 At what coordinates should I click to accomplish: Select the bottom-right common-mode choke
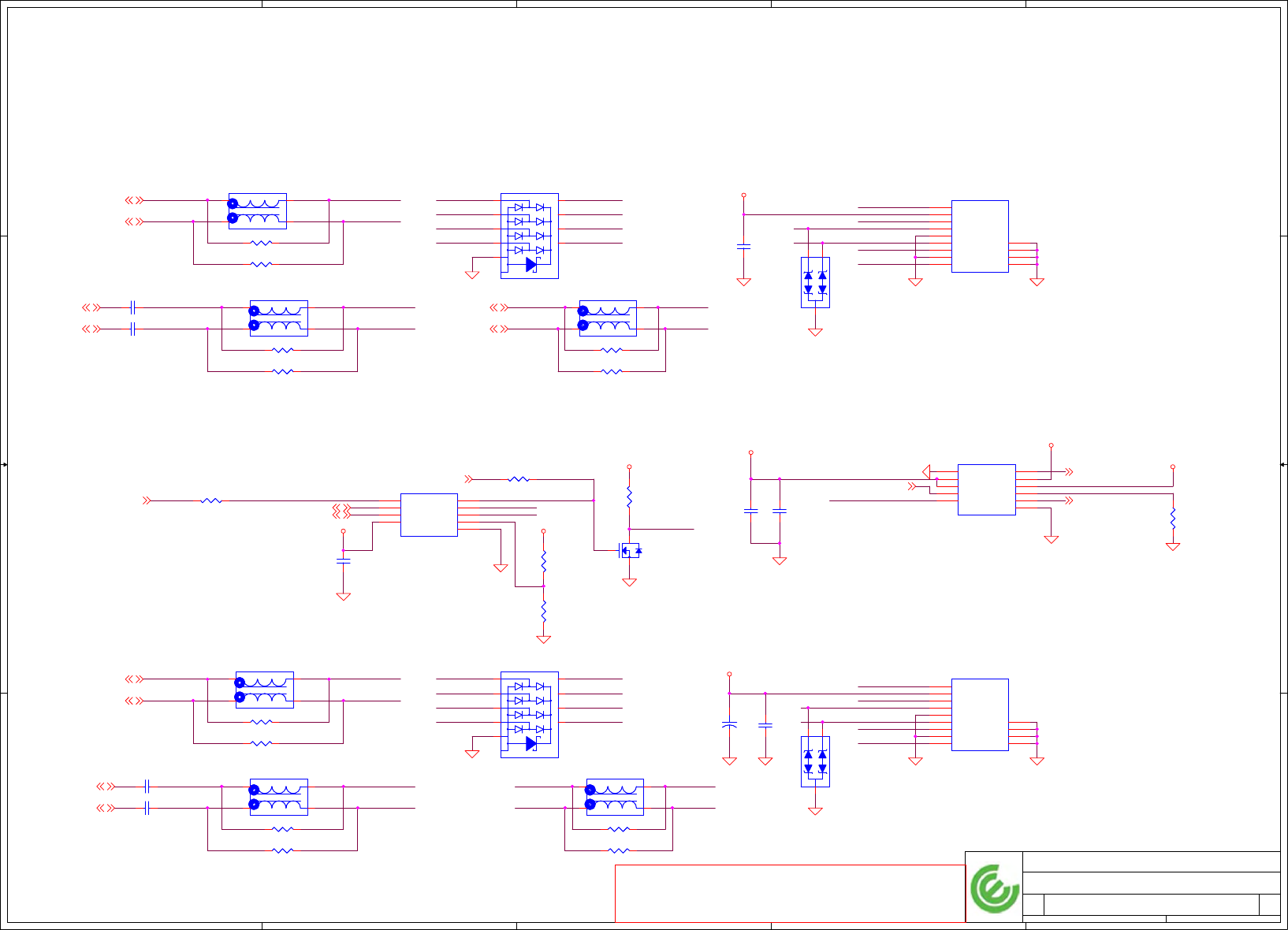(x=615, y=797)
